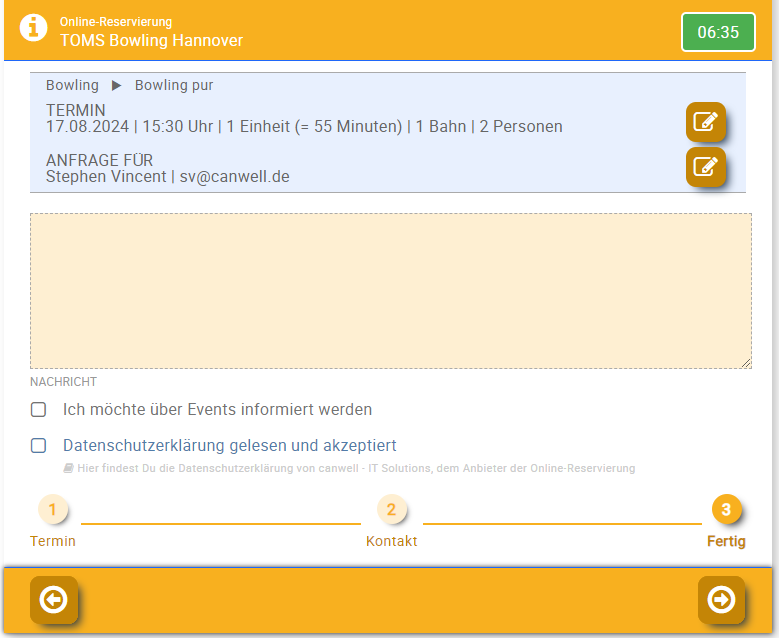Image resolution: width=779 pixels, height=638 pixels.
Task: Jump to step 2 circle
Action: click(391, 510)
